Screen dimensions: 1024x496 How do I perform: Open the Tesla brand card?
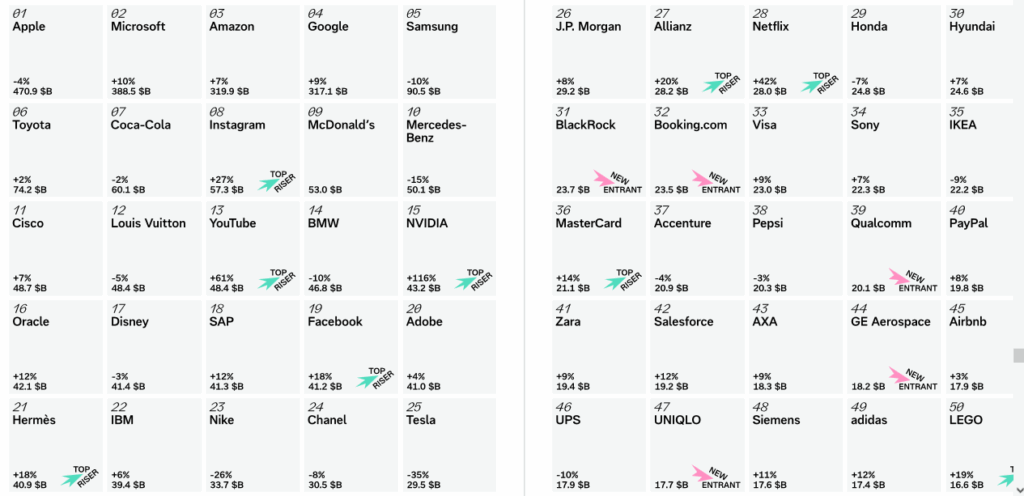[x=449, y=444]
